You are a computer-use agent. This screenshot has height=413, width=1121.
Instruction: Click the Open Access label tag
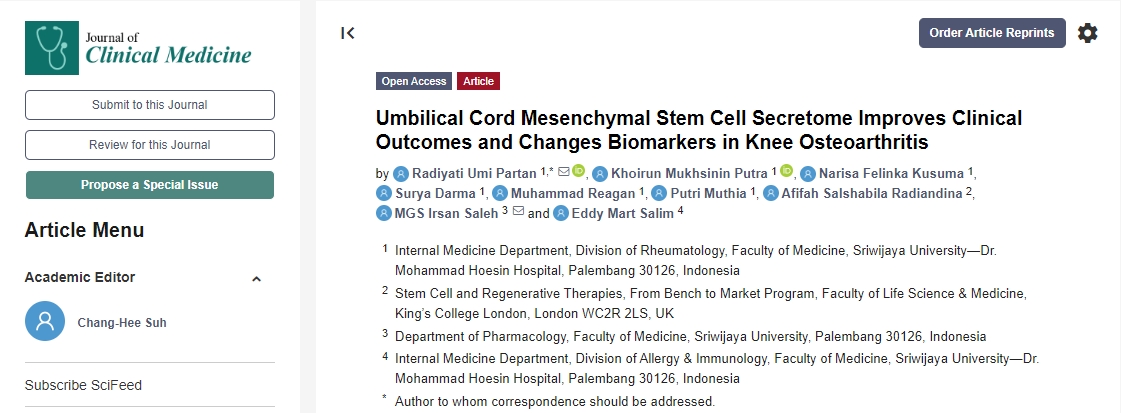point(414,82)
